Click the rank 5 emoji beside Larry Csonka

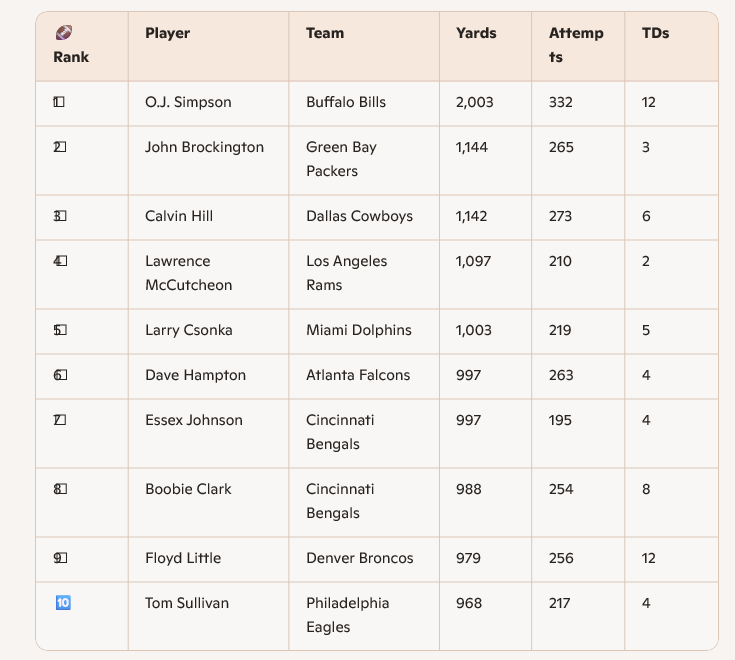[x=60, y=330]
